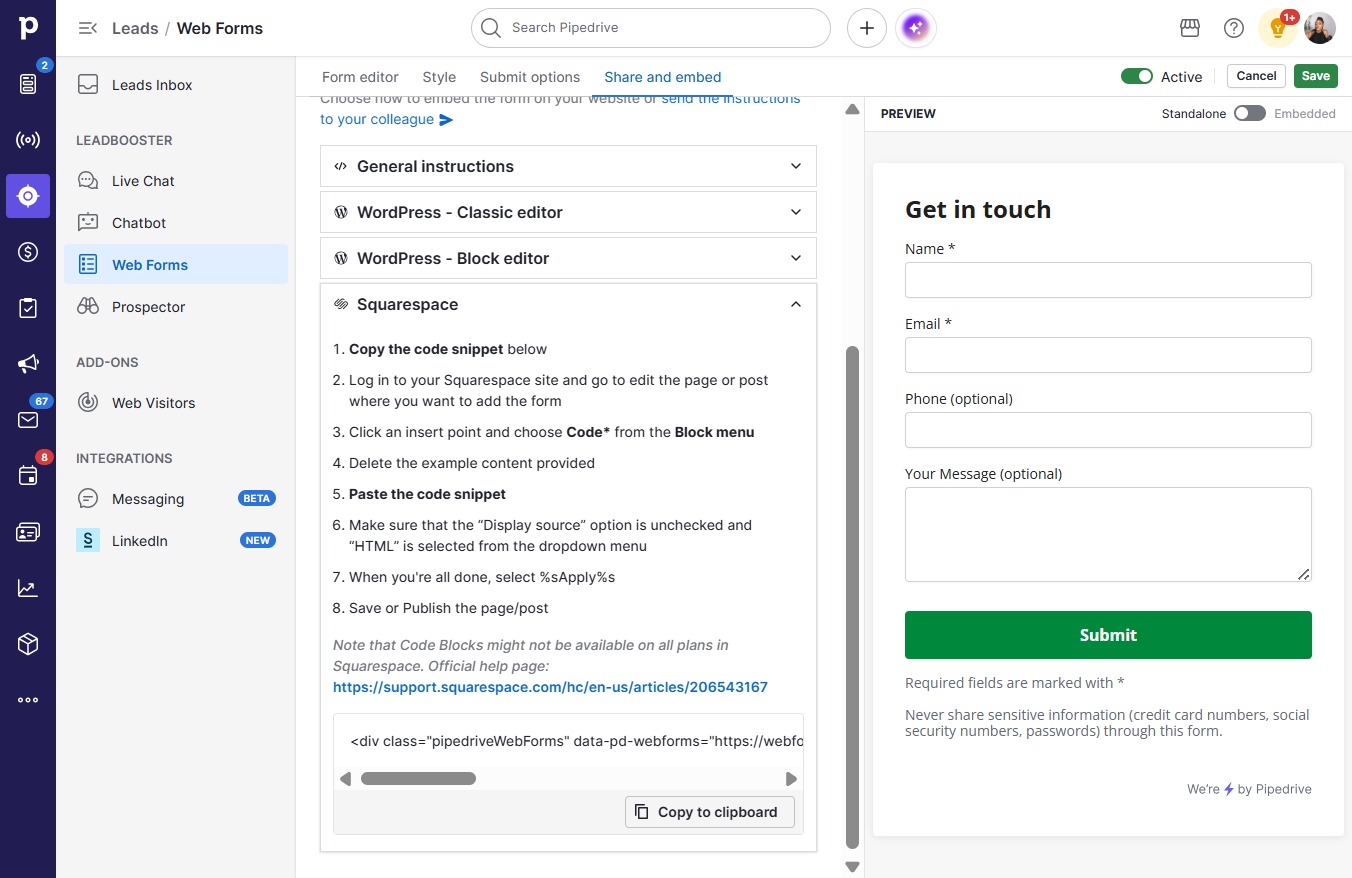This screenshot has height=878, width=1352.
Task: Open Live Chat in sidebar
Action: click(x=176, y=181)
